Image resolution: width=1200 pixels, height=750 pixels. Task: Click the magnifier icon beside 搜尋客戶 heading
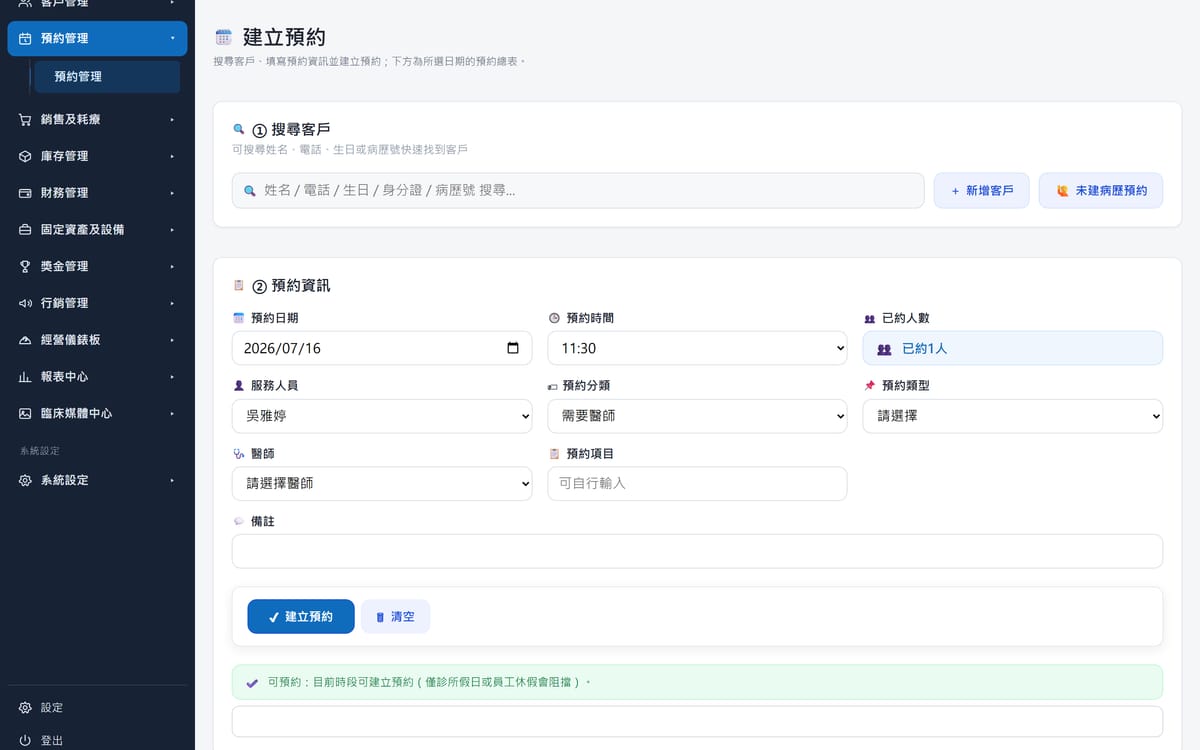coord(238,129)
